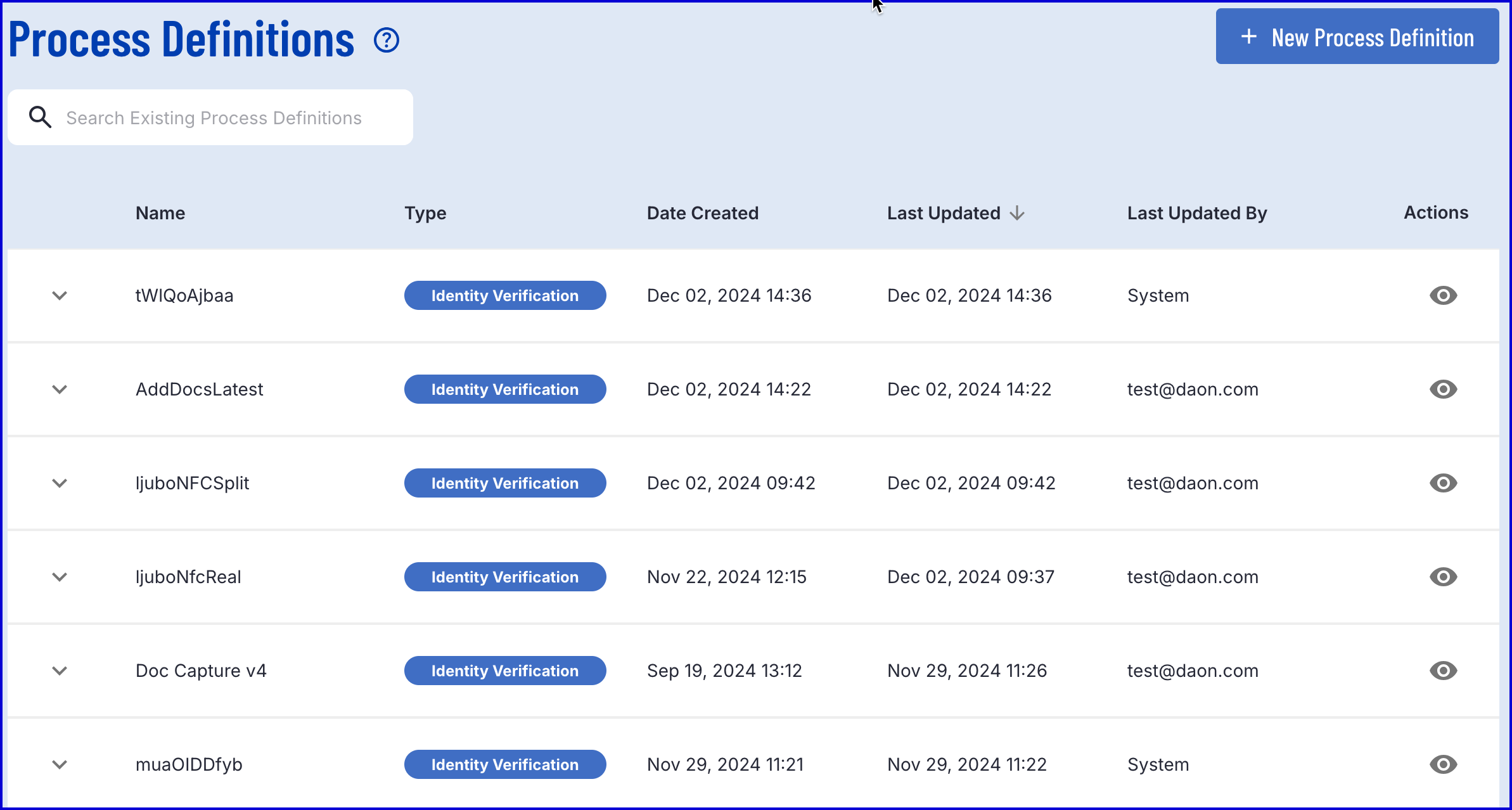Click System in the tWIQoAjbaa row
The width and height of the screenshot is (1512, 810).
pos(1158,295)
